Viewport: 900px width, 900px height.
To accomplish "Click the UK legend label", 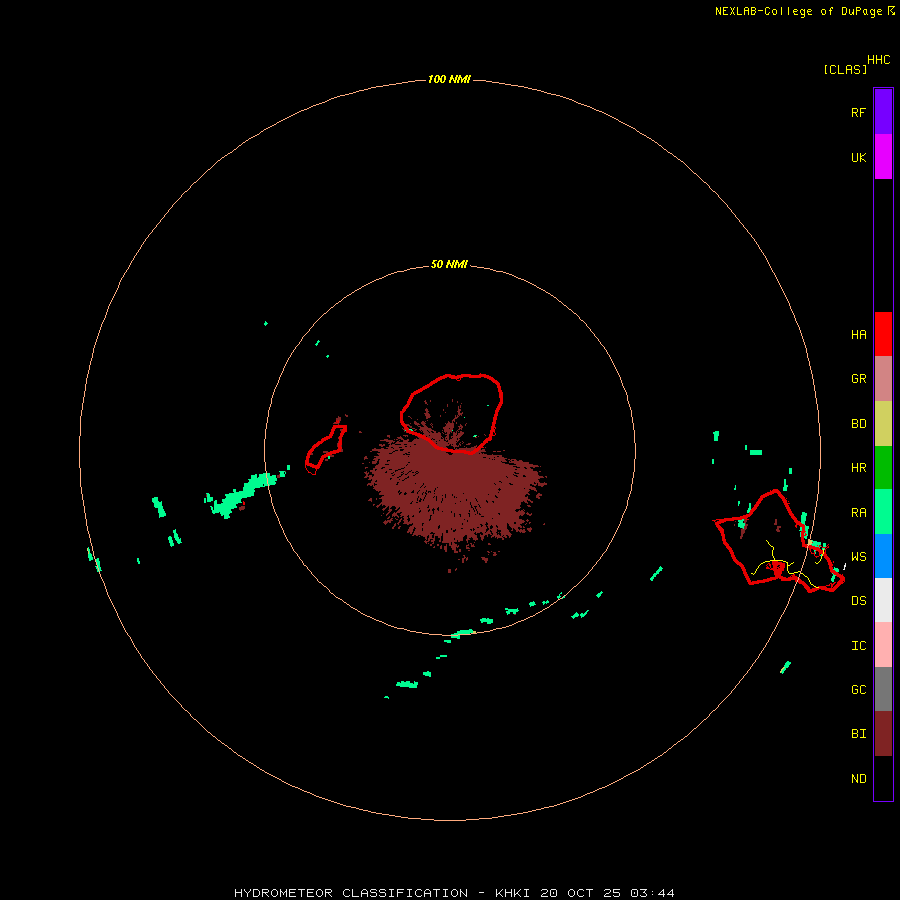I will (x=859, y=157).
